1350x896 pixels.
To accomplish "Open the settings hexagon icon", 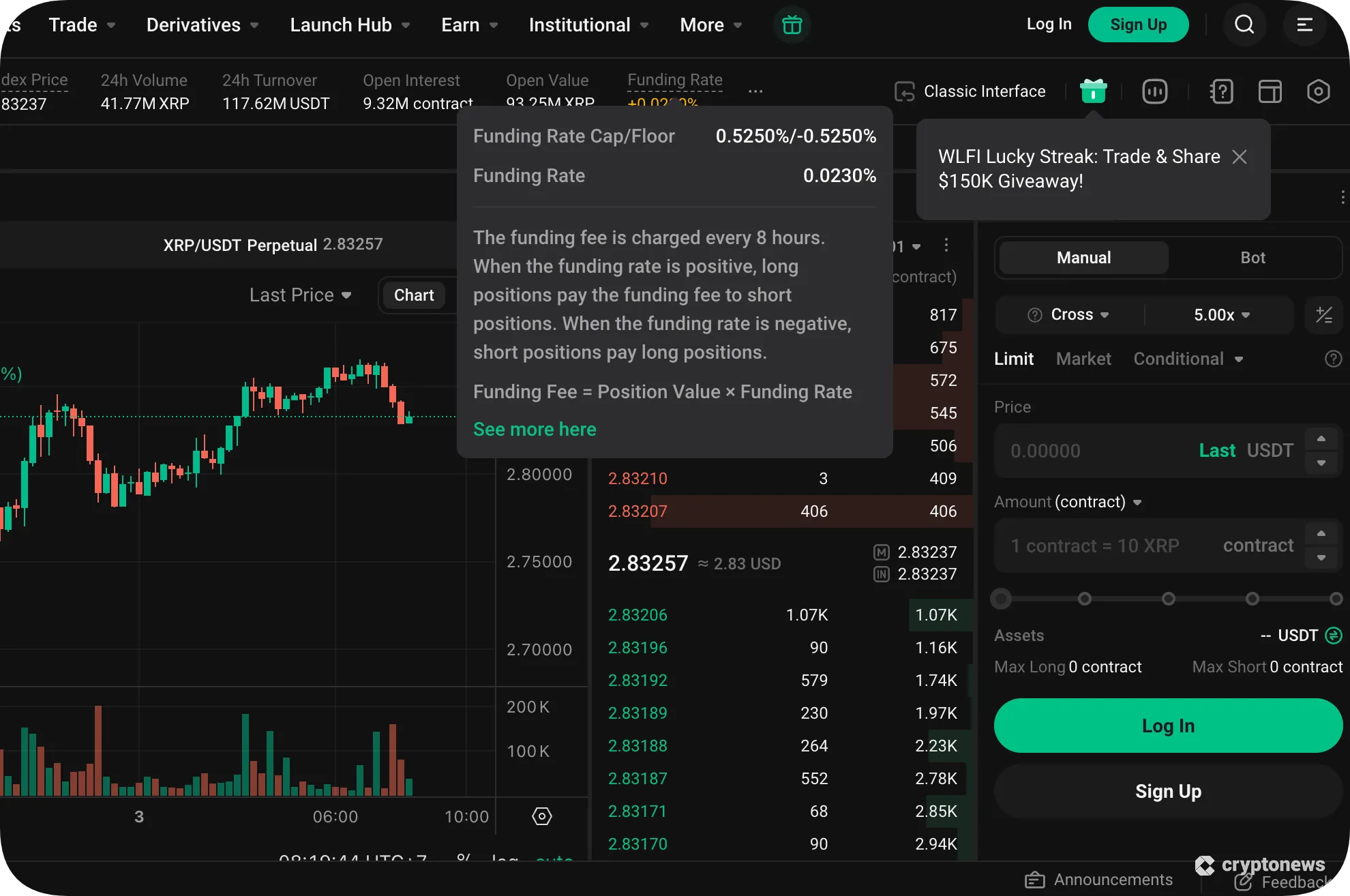I will (1317, 91).
